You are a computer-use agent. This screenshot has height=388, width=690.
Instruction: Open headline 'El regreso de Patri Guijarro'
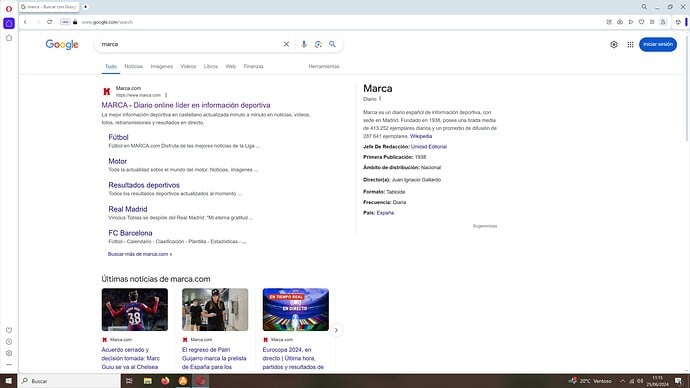tap(214, 358)
